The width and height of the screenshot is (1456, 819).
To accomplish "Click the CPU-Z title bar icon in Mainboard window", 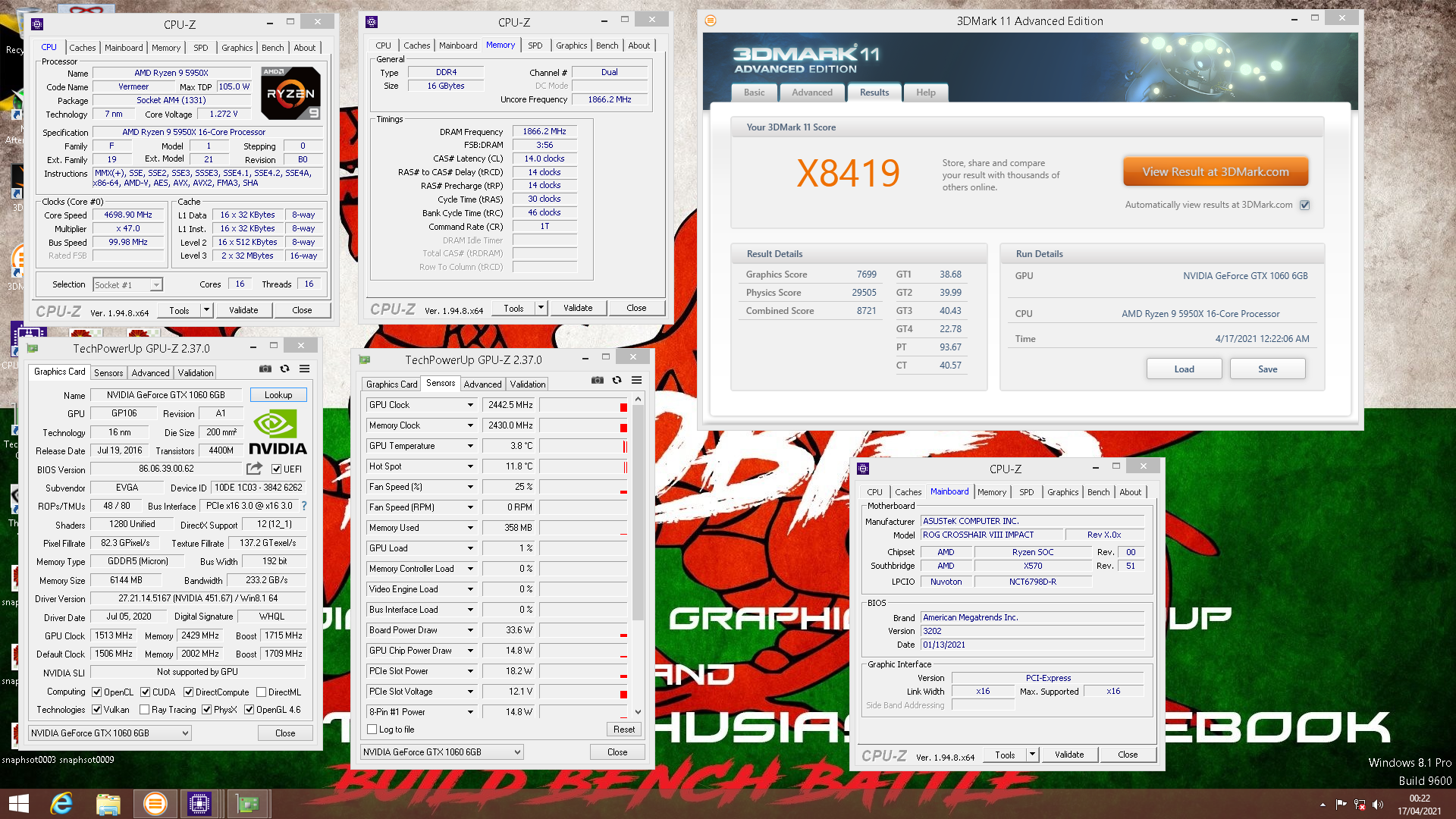I will [x=863, y=469].
